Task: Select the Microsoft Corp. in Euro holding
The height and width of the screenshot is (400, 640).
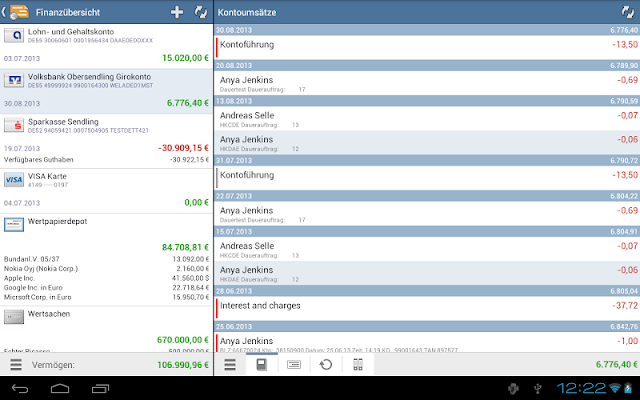Action: coord(106,297)
